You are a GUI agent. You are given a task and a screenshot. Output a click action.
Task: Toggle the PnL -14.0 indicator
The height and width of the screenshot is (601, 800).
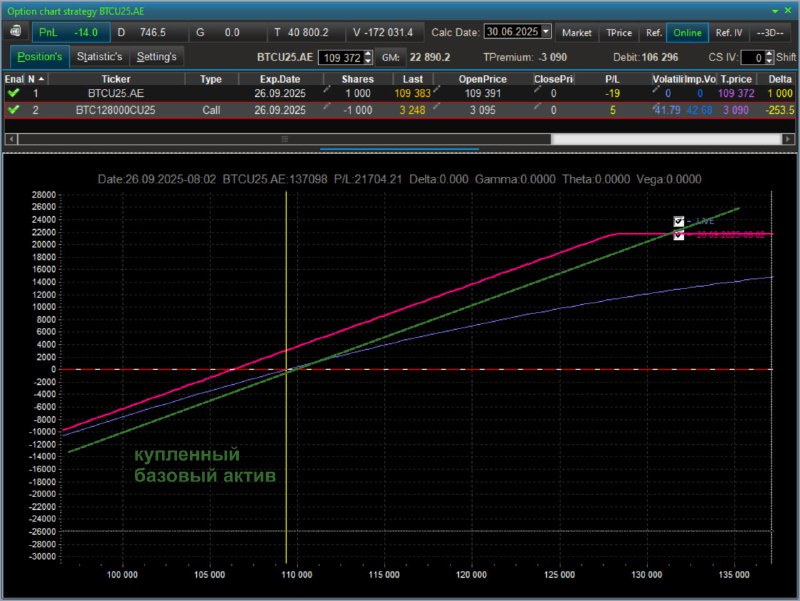[71, 33]
